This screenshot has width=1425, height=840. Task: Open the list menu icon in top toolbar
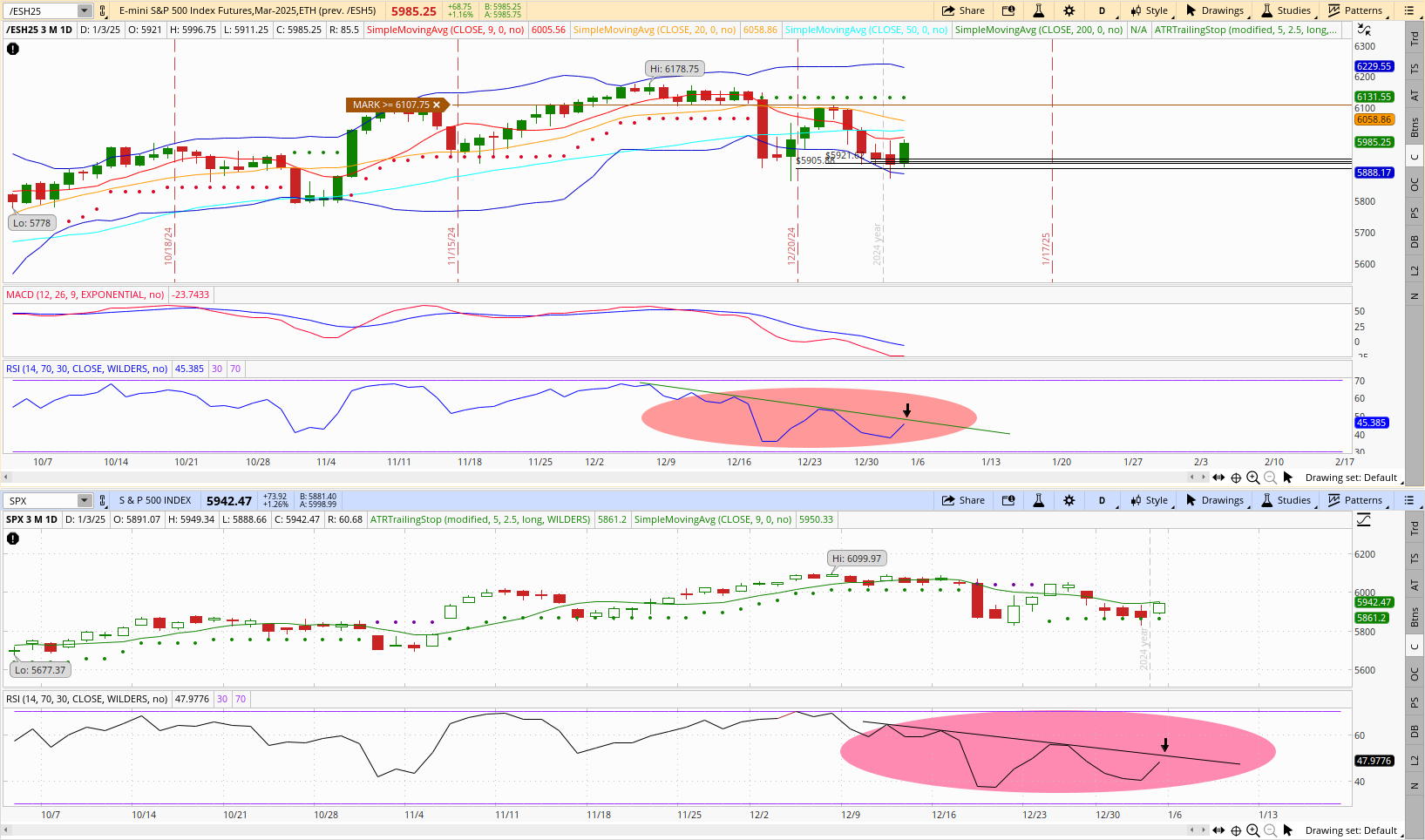[1408, 10]
